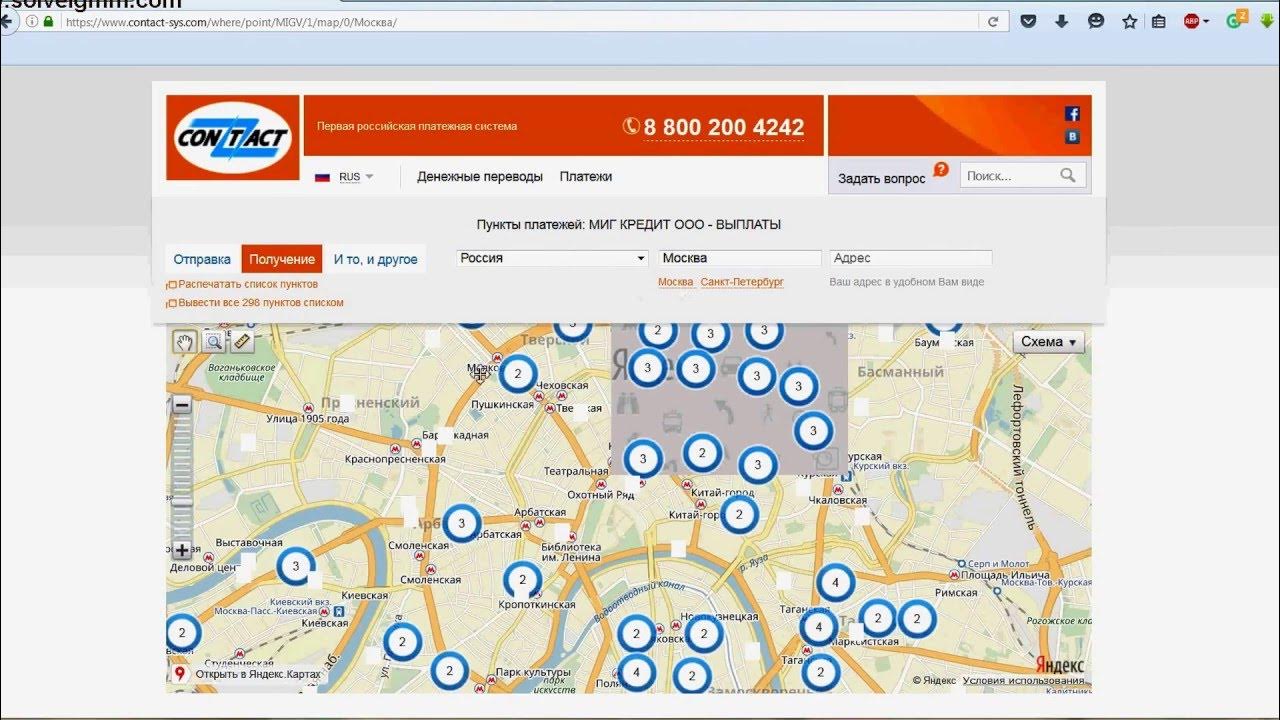The width and height of the screenshot is (1280, 720).
Task: Open cluster 2 marker above Кропоткинская
Action: click(x=522, y=580)
